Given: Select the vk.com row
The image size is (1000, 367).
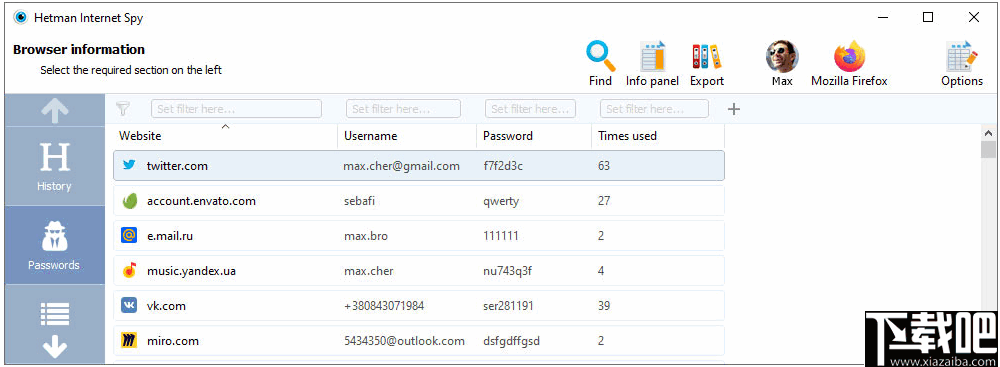Looking at the screenshot, I should 419,306.
